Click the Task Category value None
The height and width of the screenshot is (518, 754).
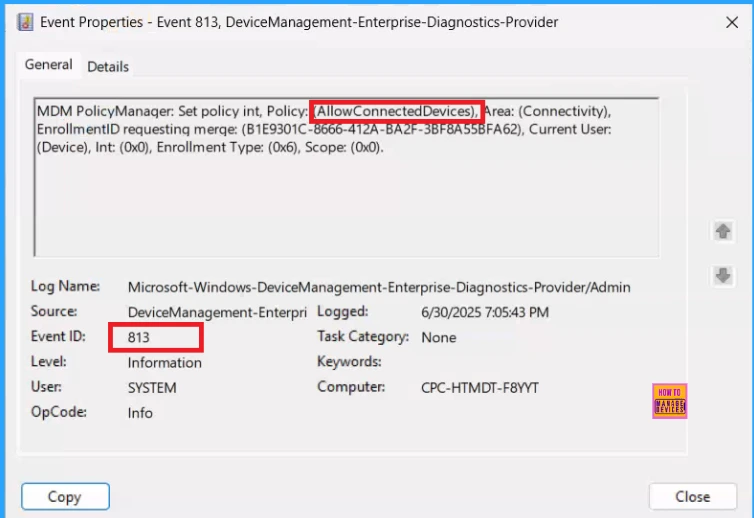tap(439, 337)
